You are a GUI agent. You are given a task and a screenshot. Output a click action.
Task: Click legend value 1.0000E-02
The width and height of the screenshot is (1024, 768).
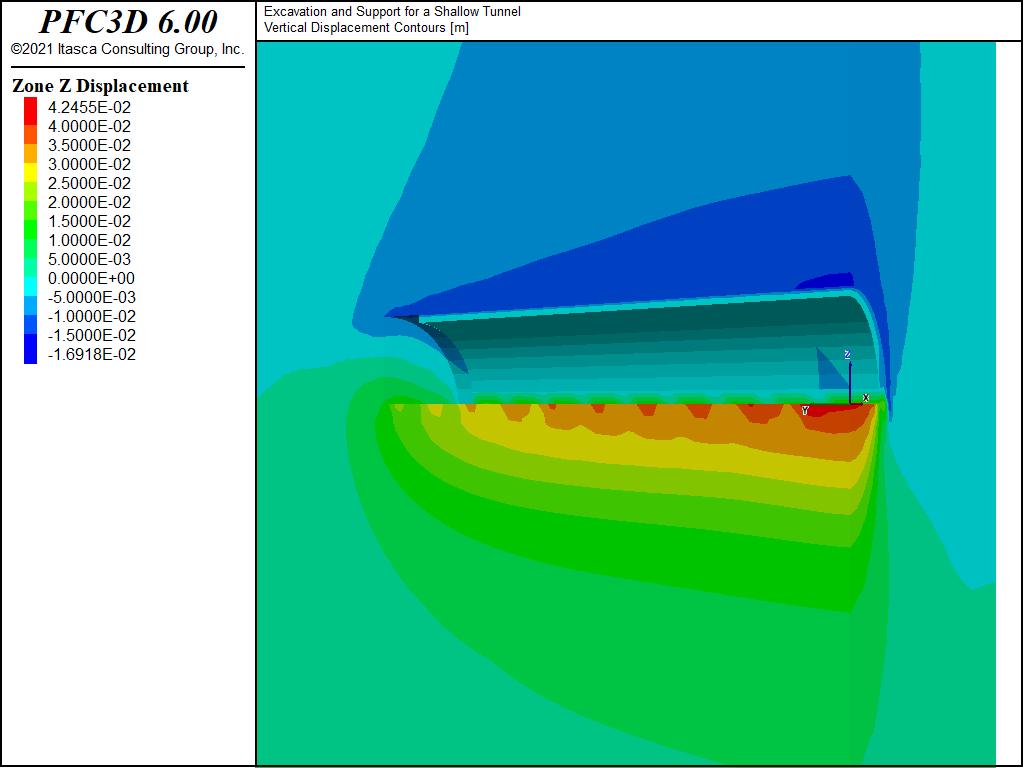[x=89, y=240]
